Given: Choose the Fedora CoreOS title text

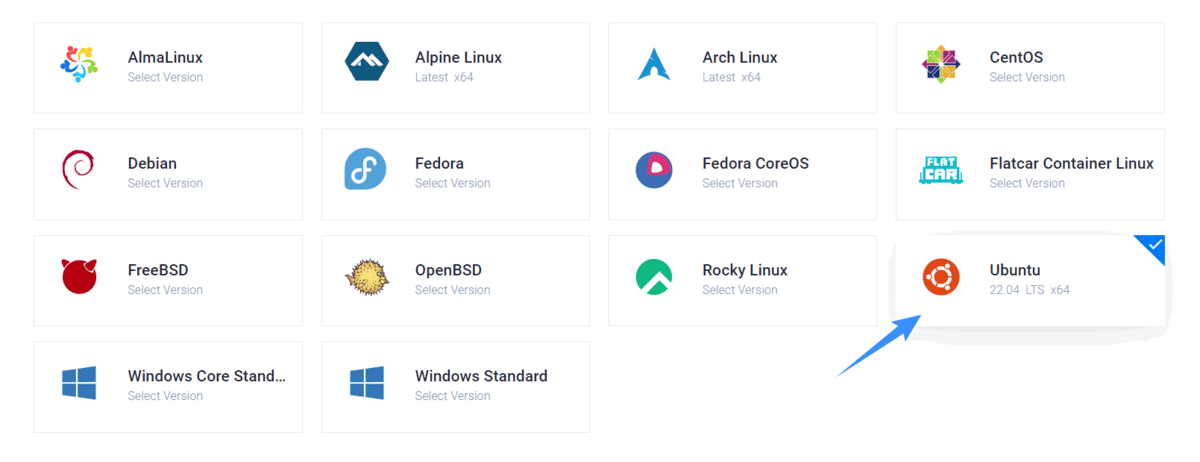Looking at the screenshot, I should [755, 164].
